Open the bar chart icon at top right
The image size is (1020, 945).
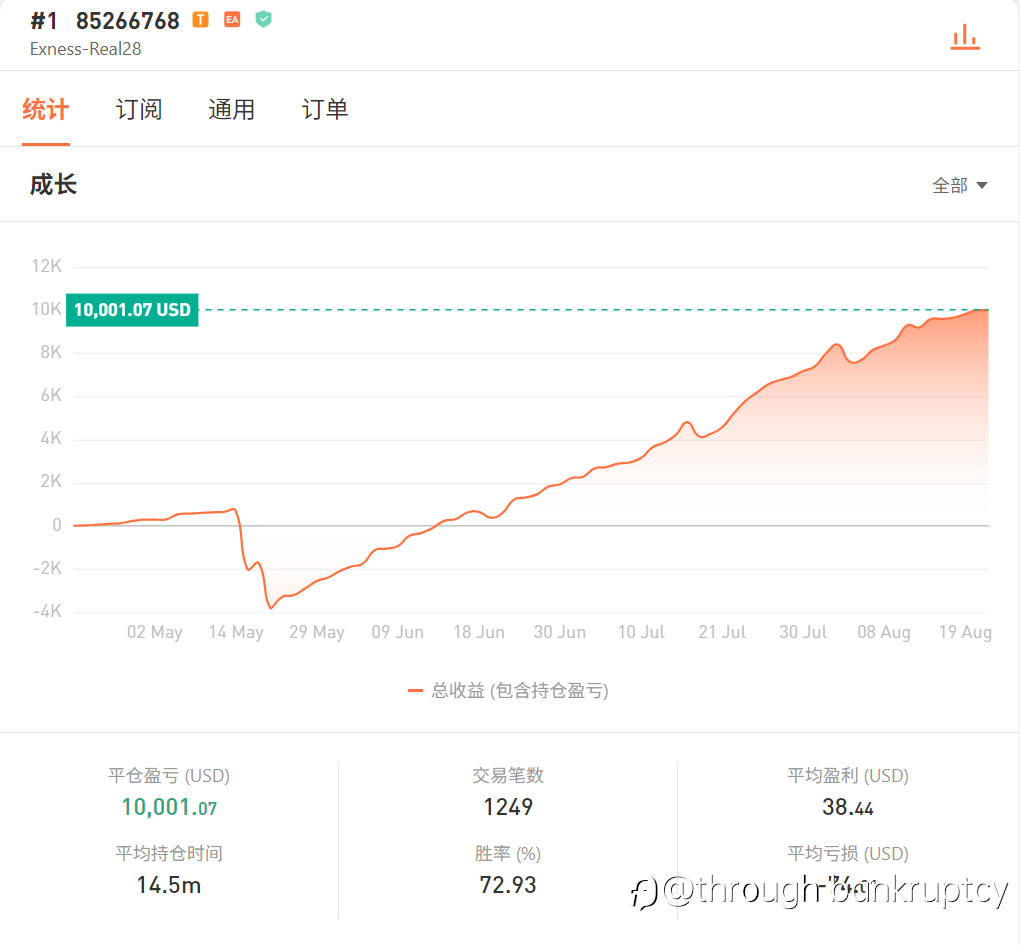tap(965, 37)
